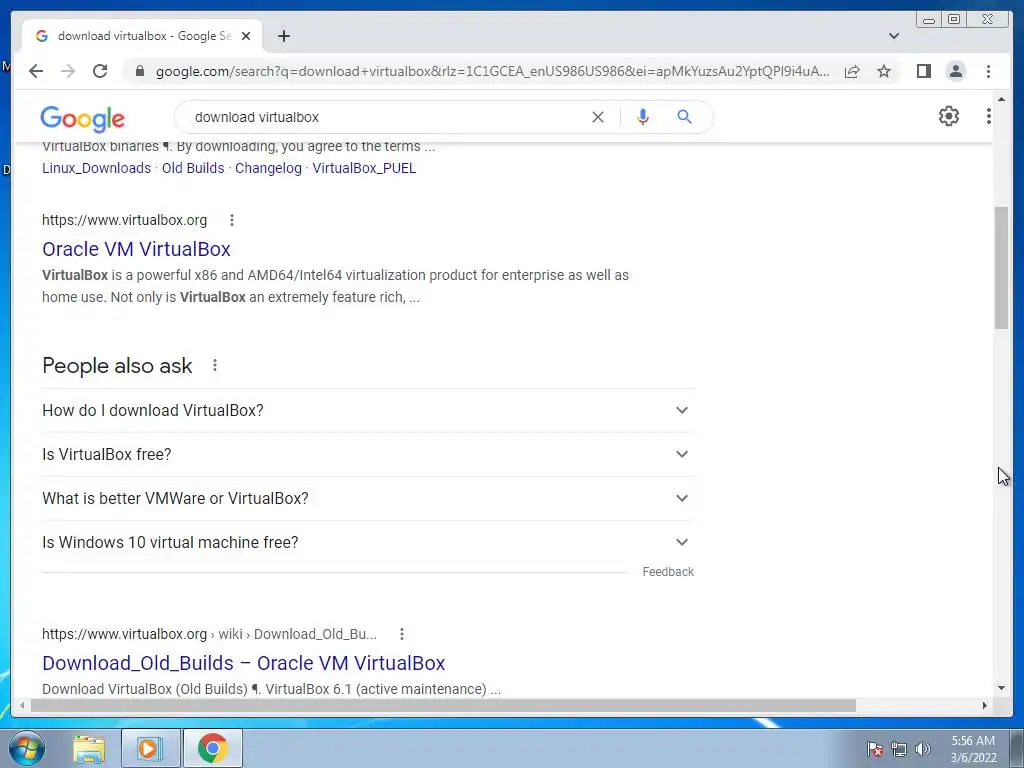Share this page from the address bar
The image size is (1024, 768).
point(852,71)
